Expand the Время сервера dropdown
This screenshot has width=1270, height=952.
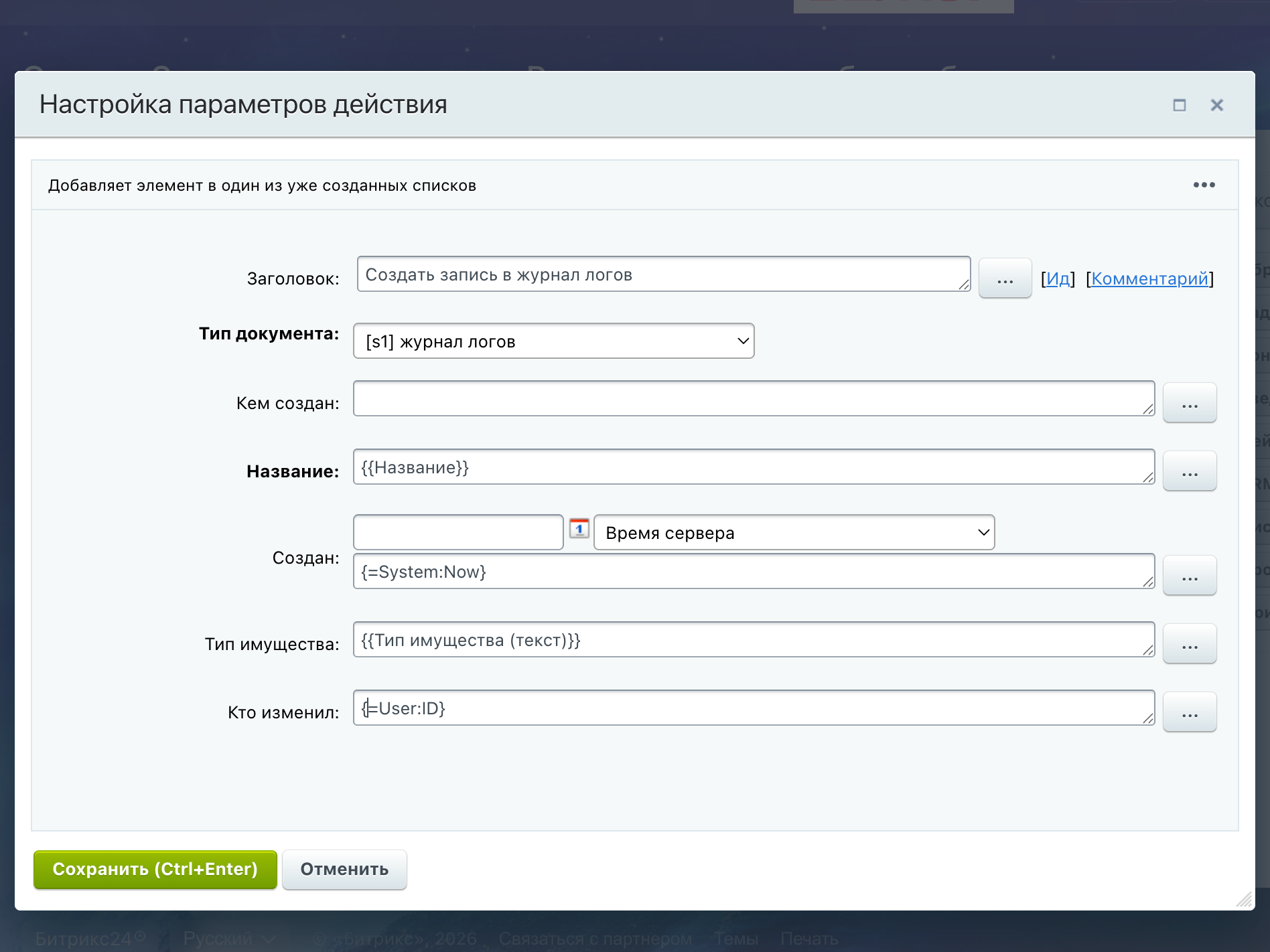tap(794, 533)
